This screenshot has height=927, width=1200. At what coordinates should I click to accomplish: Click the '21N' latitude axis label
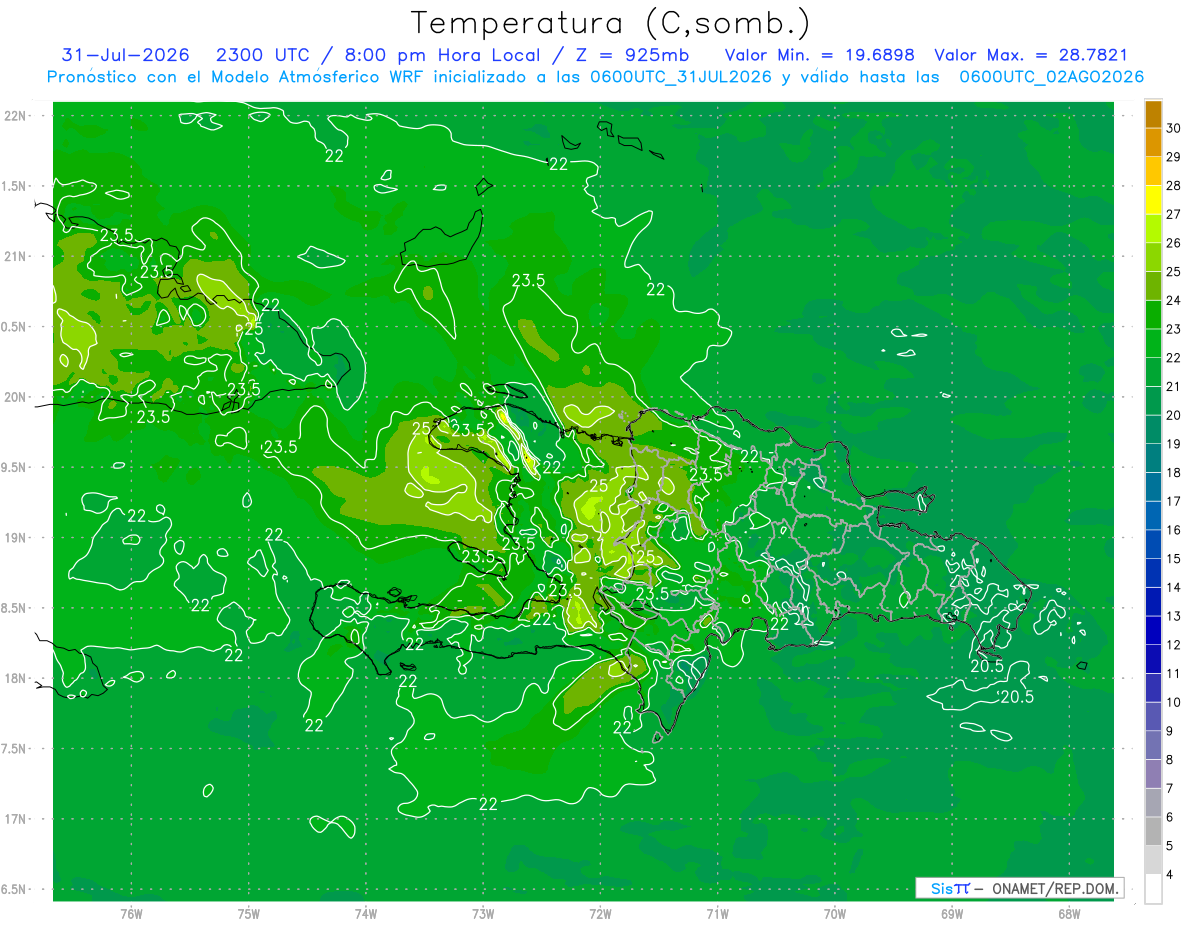pyautogui.click(x=15, y=256)
